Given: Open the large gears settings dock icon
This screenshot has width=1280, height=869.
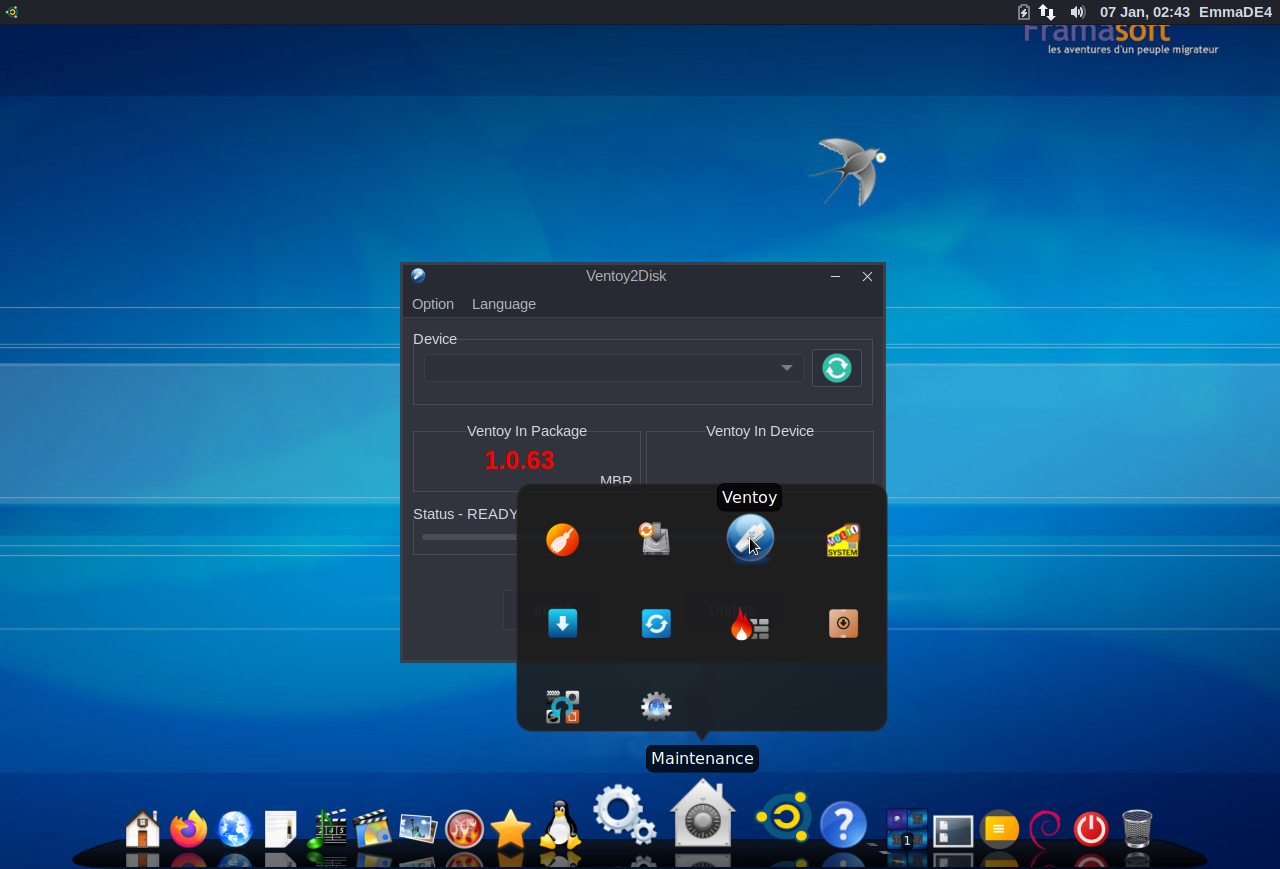Looking at the screenshot, I should click(625, 814).
